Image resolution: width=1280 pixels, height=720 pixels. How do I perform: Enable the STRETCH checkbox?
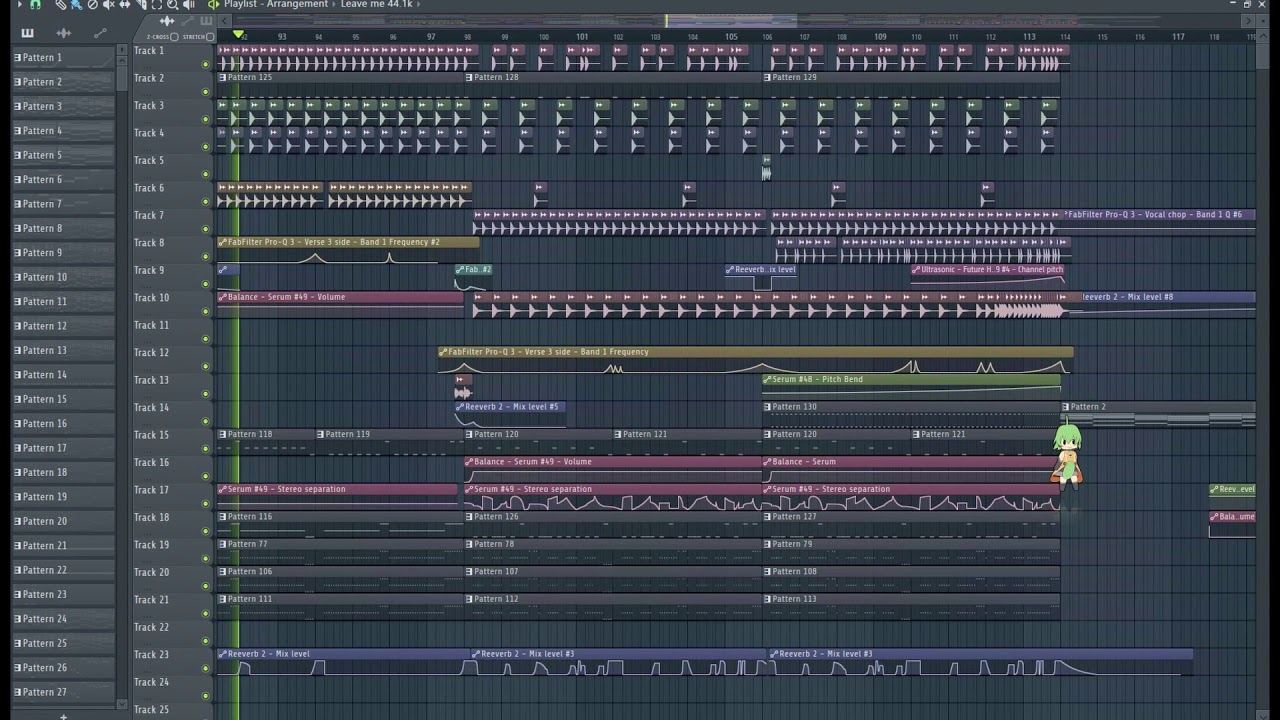(x=210, y=37)
